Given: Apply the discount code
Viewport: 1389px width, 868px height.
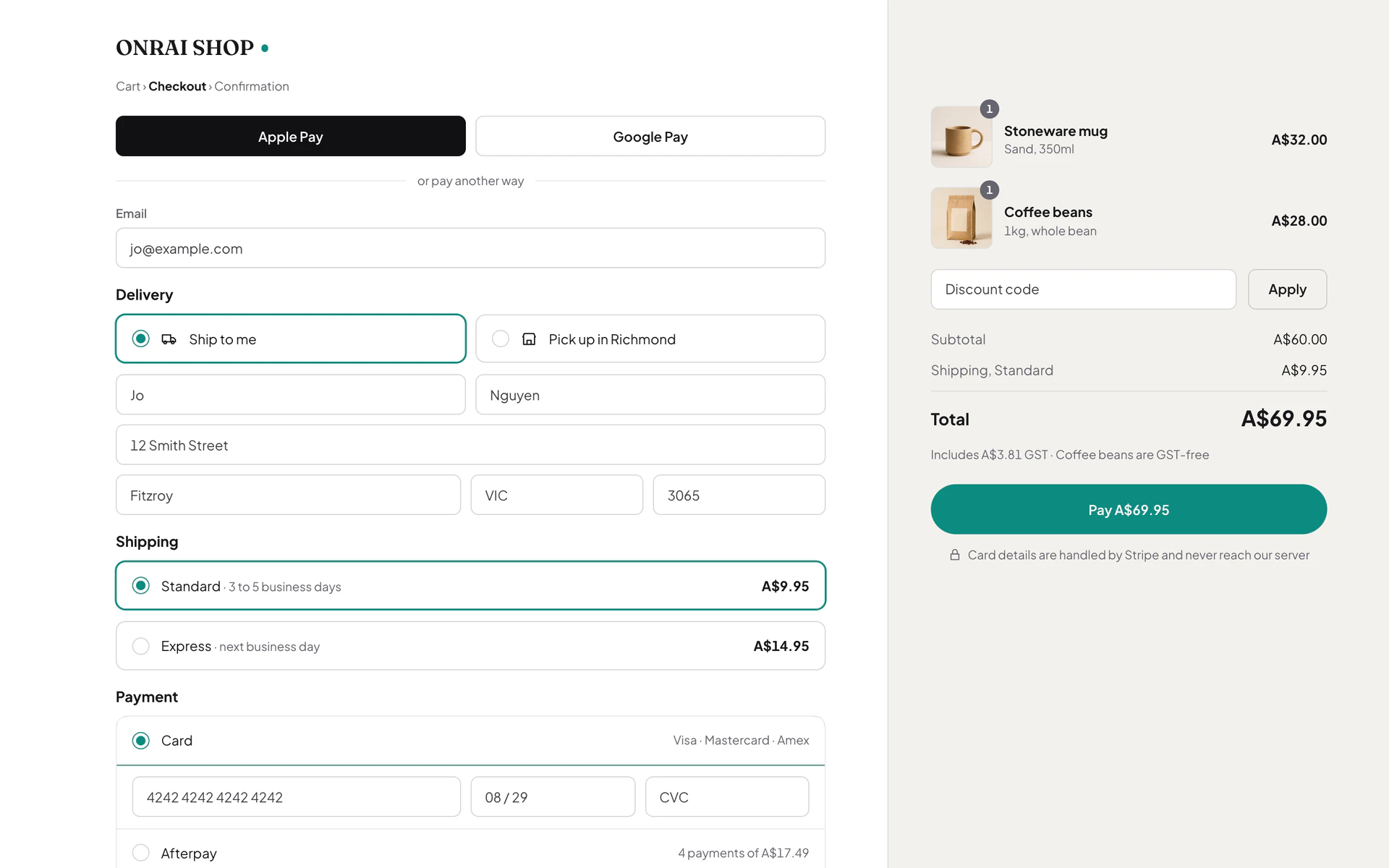Looking at the screenshot, I should pyautogui.click(x=1287, y=289).
